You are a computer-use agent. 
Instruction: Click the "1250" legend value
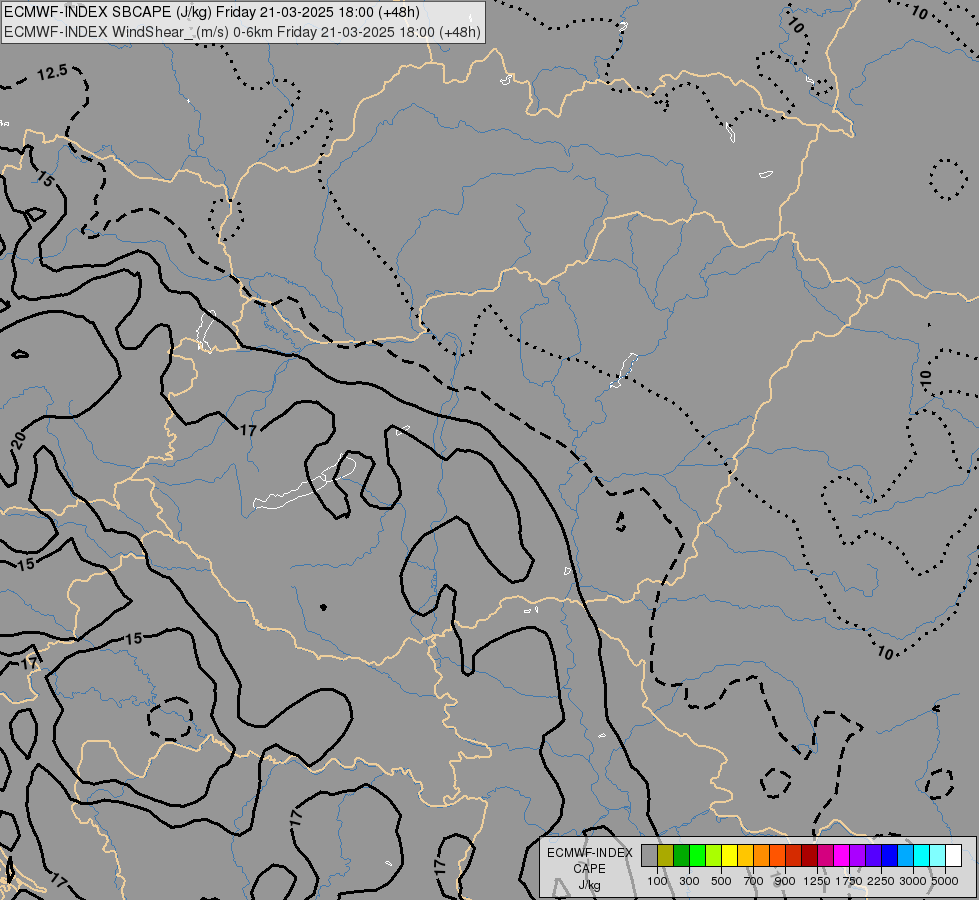pyautogui.click(x=817, y=881)
